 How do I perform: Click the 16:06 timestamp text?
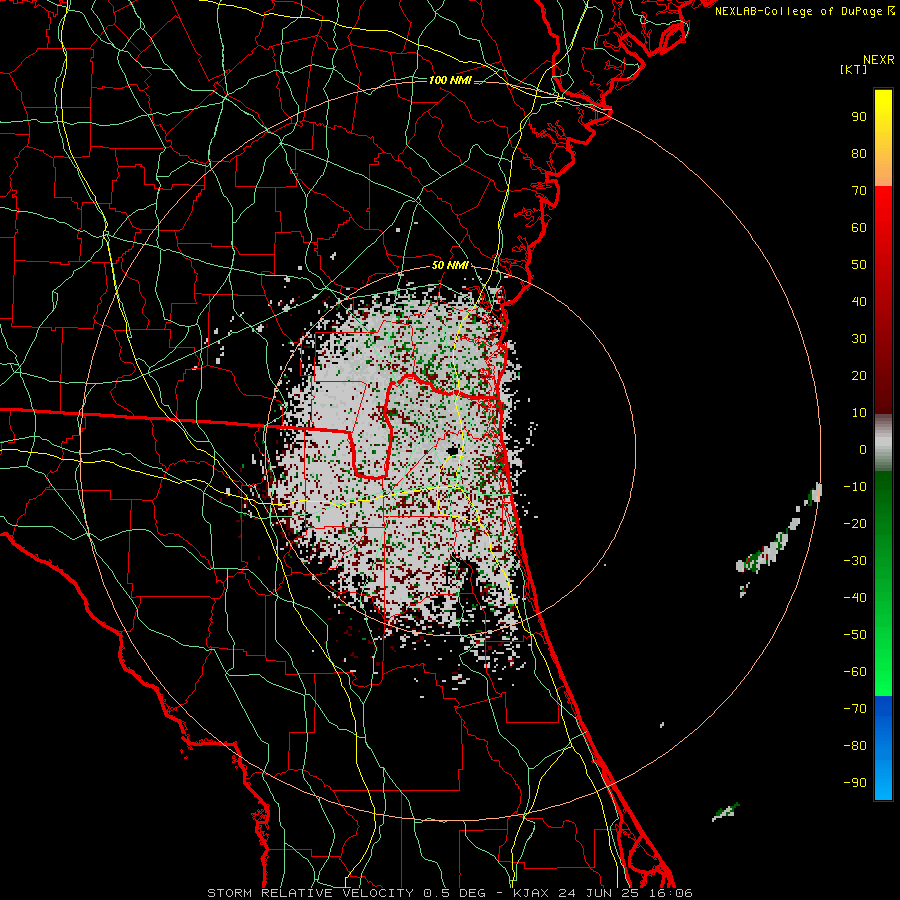[x=671, y=893]
